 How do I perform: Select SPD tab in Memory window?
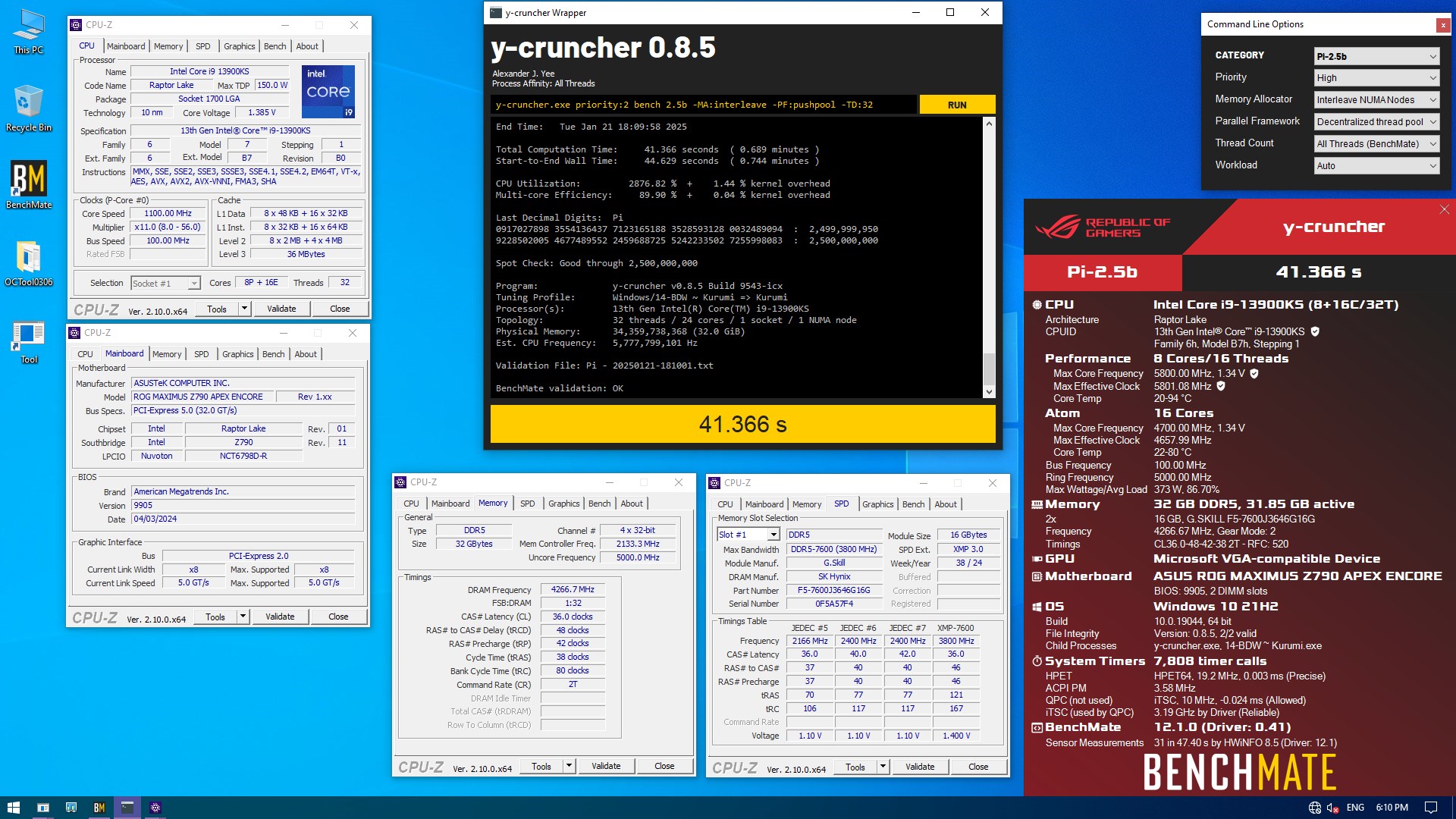coord(528,504)
